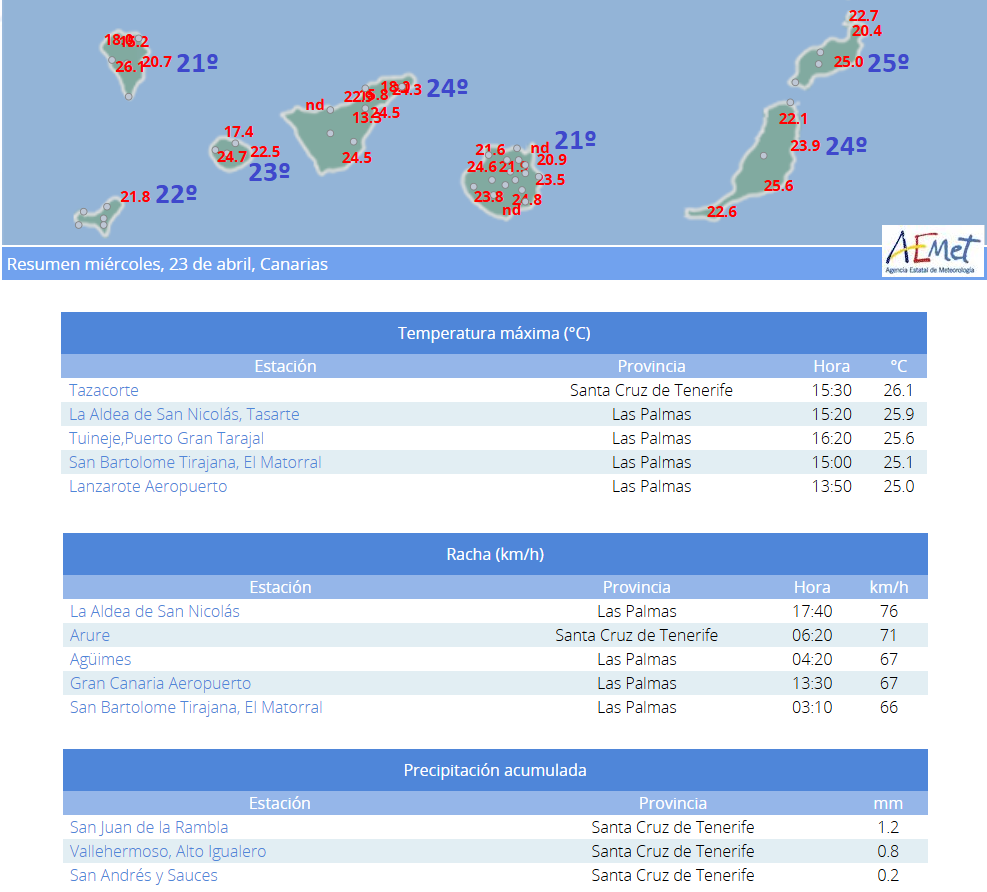The height and width of the screenshot is (892, 987).
Task: Click the 13:30 time for Gran Canaria Aeropuerto
Action: (x=812, y=683)
